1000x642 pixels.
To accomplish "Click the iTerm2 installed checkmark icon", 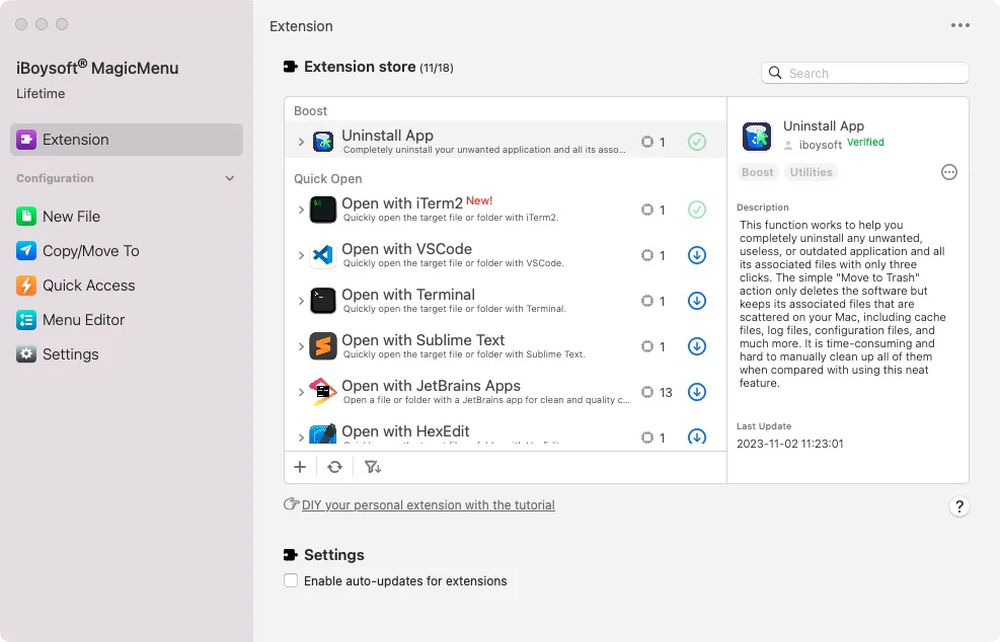I will 697,210.
